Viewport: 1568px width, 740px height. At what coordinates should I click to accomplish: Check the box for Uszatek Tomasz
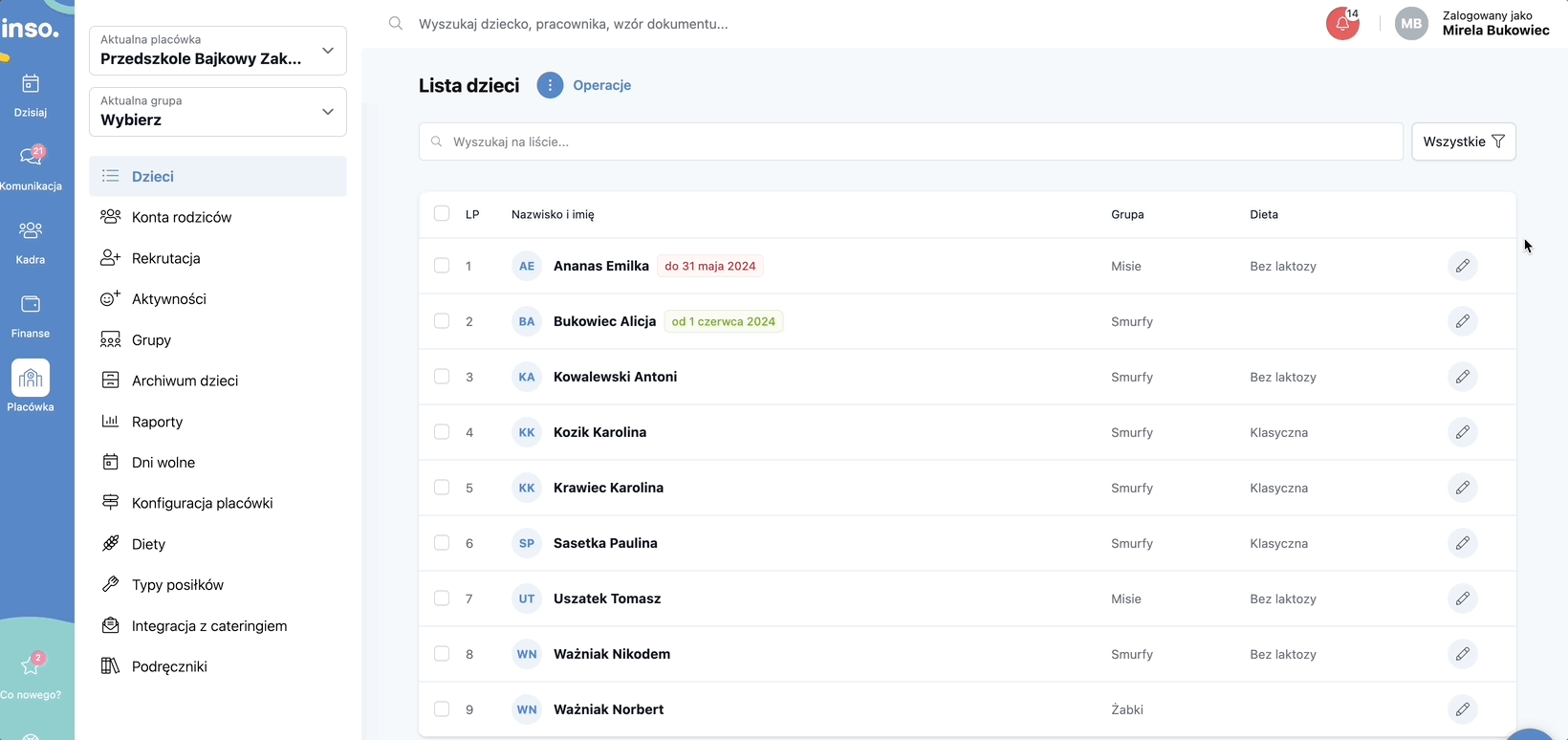(x=442, y=599)
